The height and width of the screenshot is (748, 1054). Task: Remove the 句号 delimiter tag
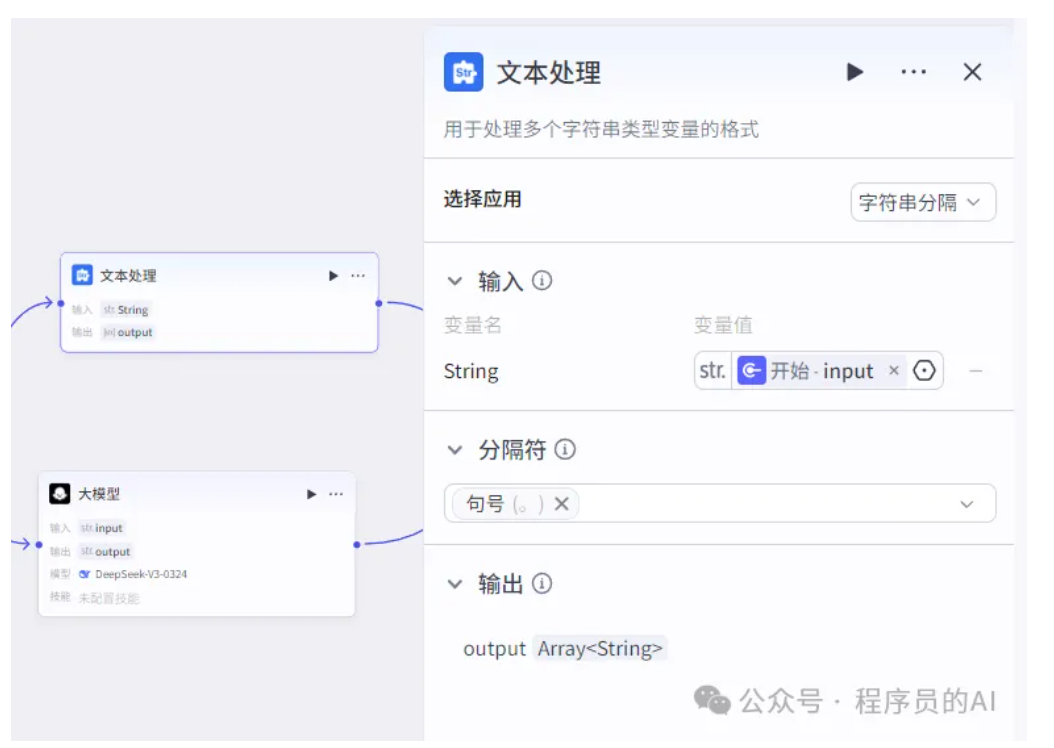coord(561,503)
